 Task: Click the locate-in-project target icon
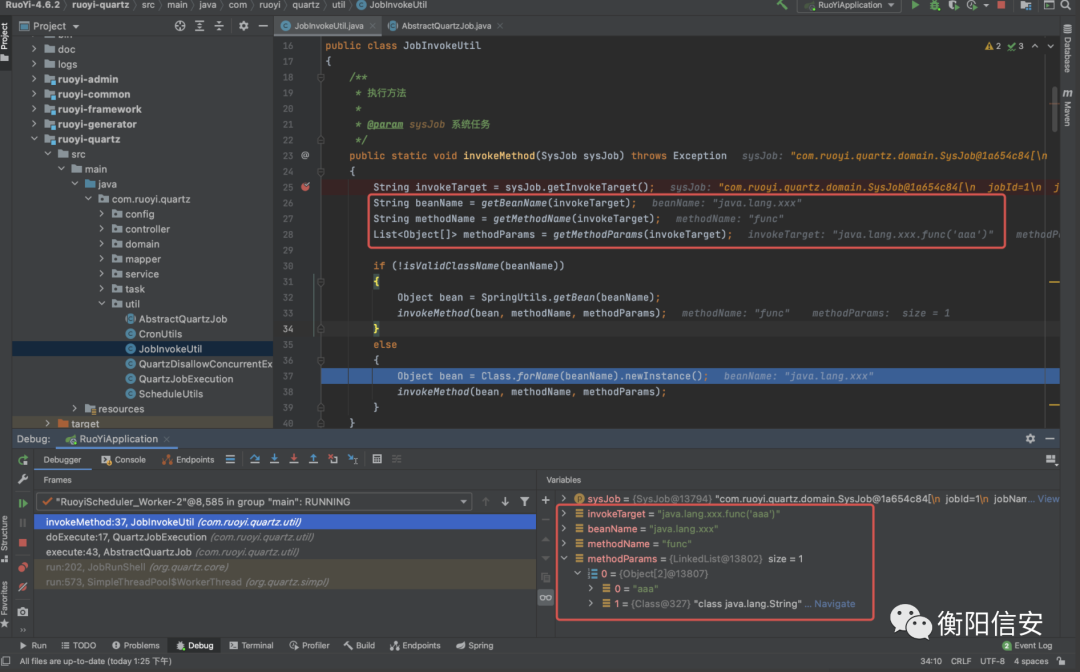point(180,26)
